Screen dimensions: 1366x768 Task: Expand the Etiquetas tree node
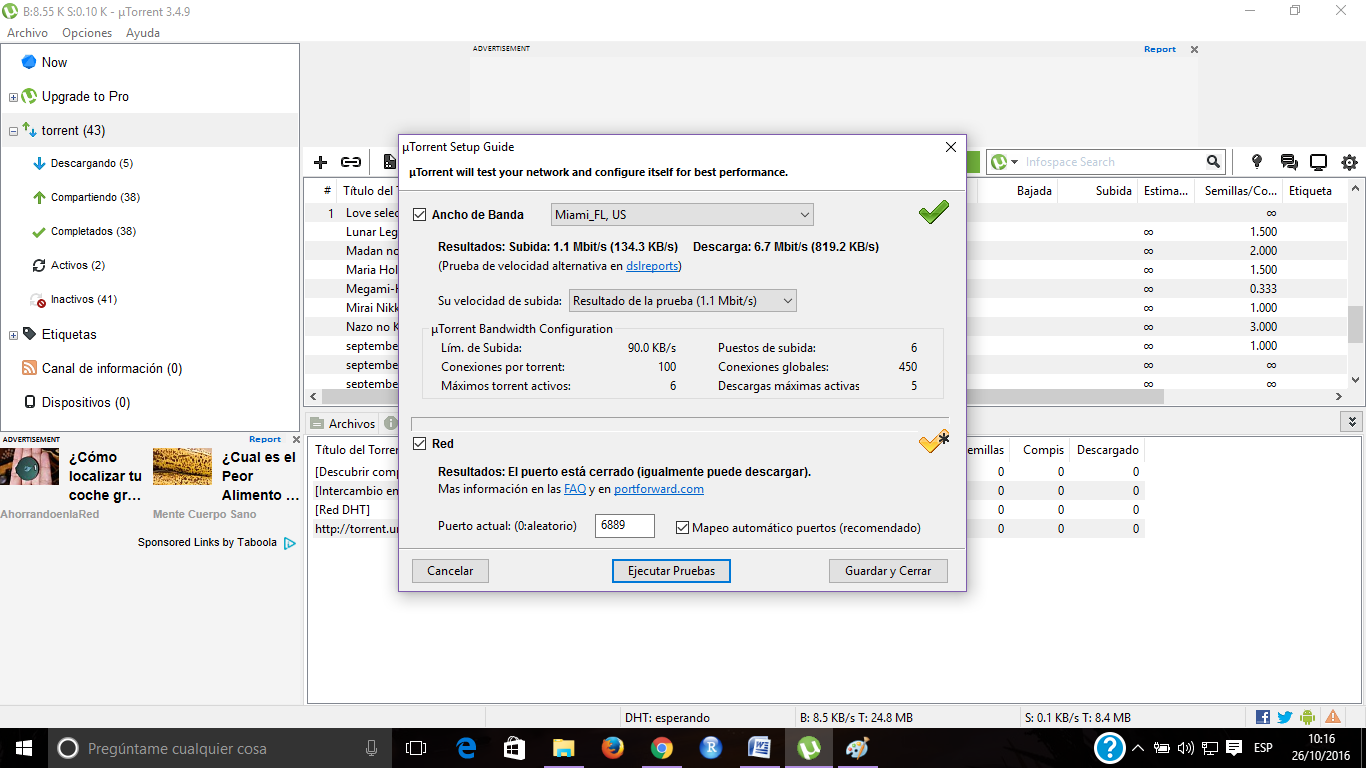[x=13, y=335]
